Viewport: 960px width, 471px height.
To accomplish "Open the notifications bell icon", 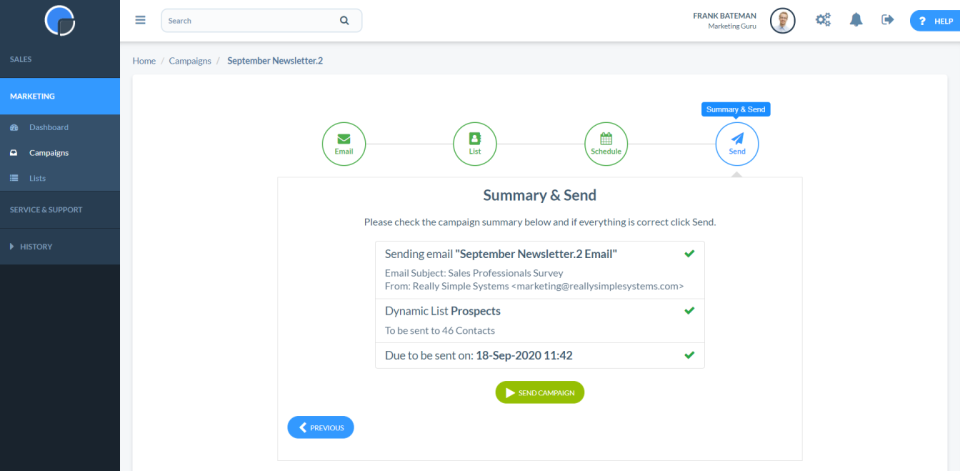I will pos(856,20).
